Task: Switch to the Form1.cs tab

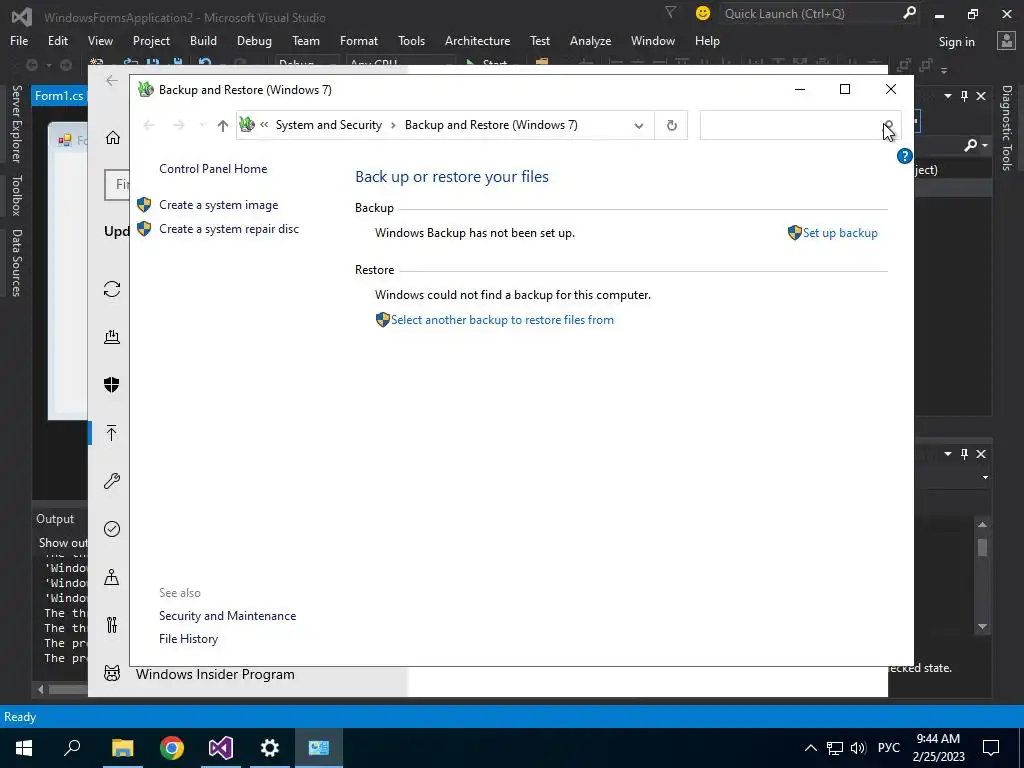Action: 59,96
